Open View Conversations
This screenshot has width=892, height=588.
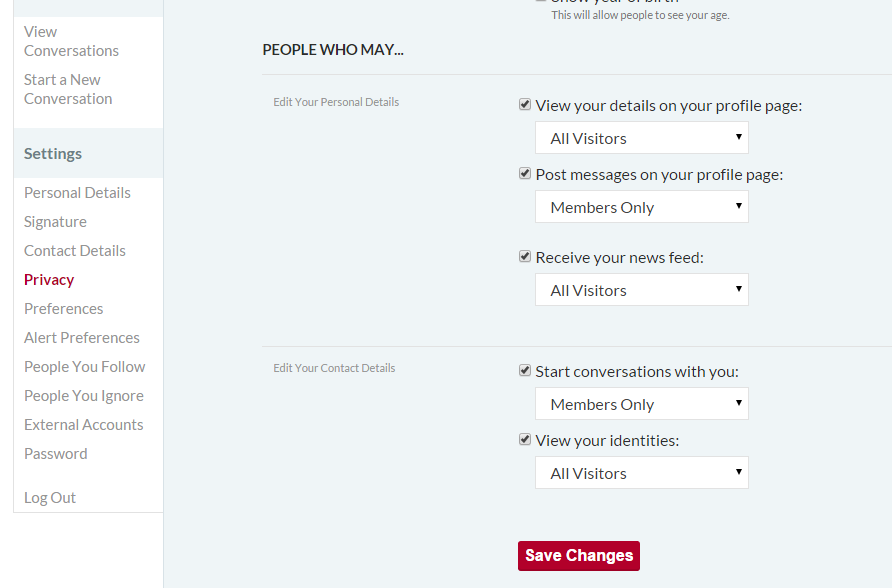71,40
